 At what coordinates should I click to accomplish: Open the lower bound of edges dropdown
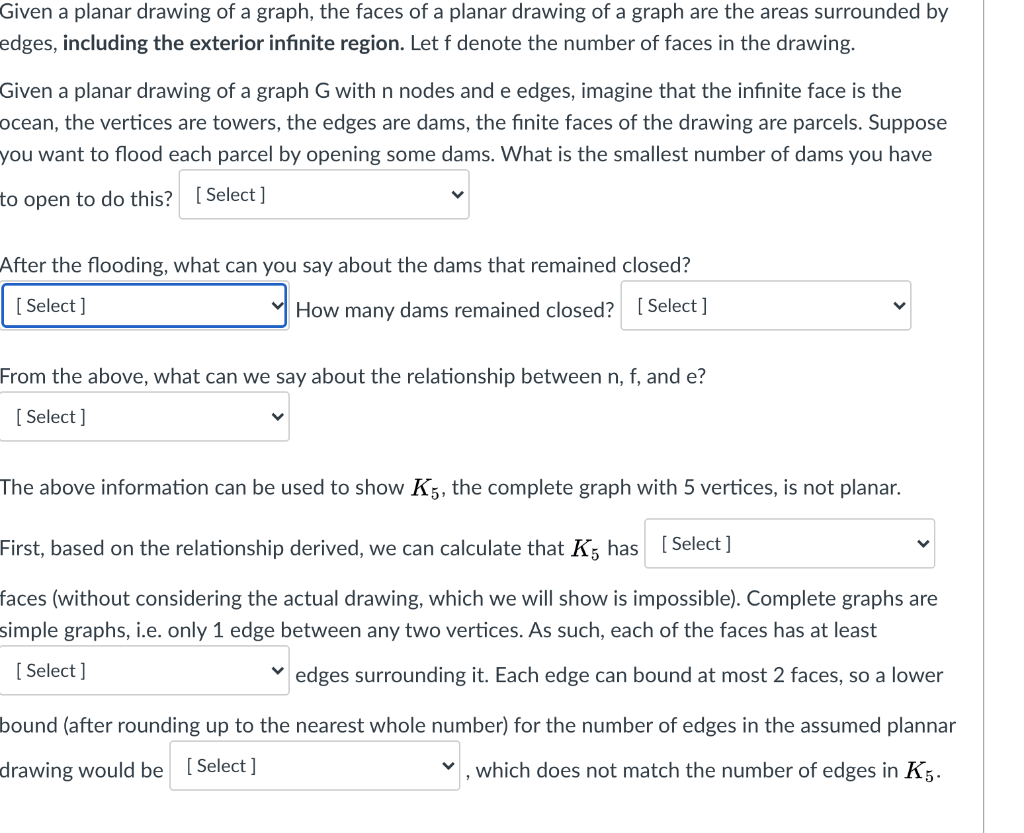coord(314,766)
